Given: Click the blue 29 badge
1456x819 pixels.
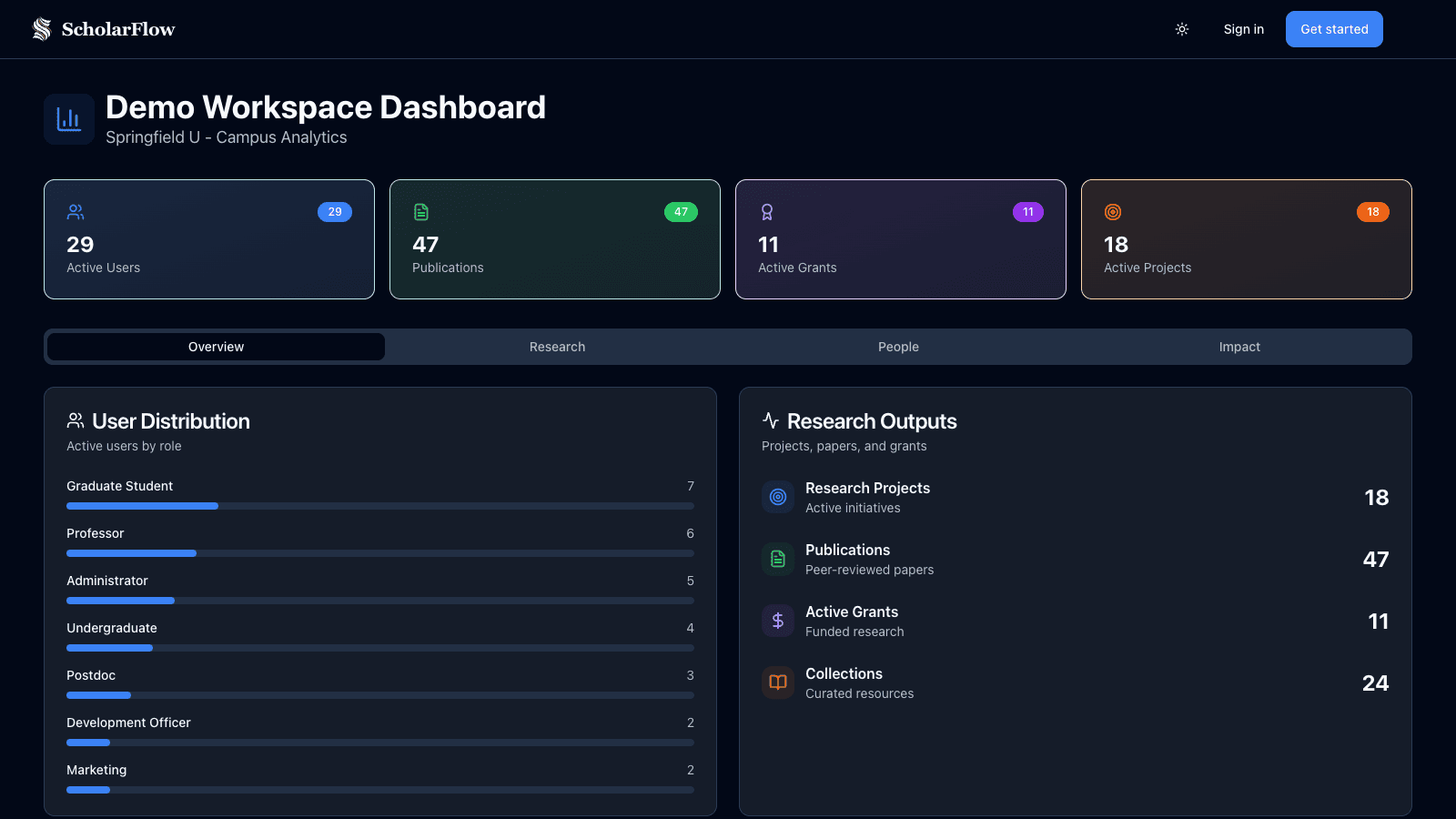Looking at the screenshot, I should (x=335, y=212).
